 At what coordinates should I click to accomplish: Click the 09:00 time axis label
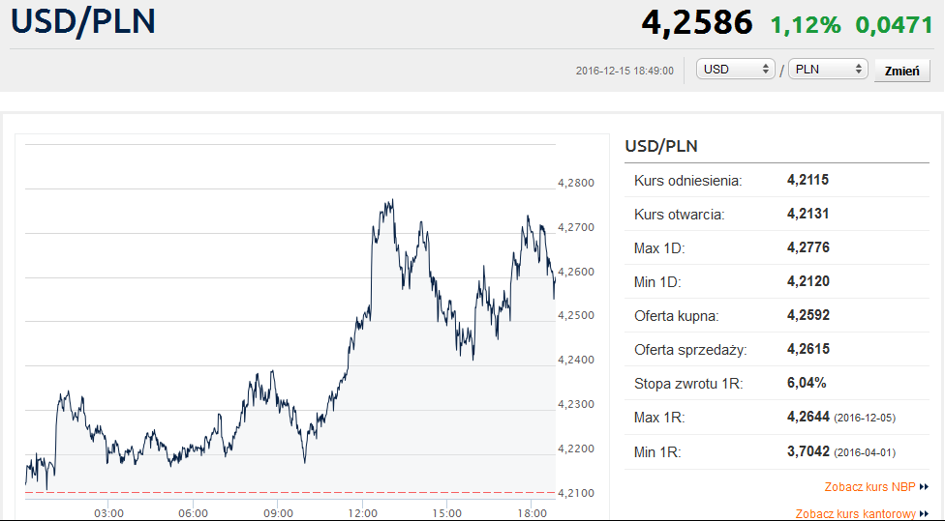pyautogui.click(x=278, y=513)
